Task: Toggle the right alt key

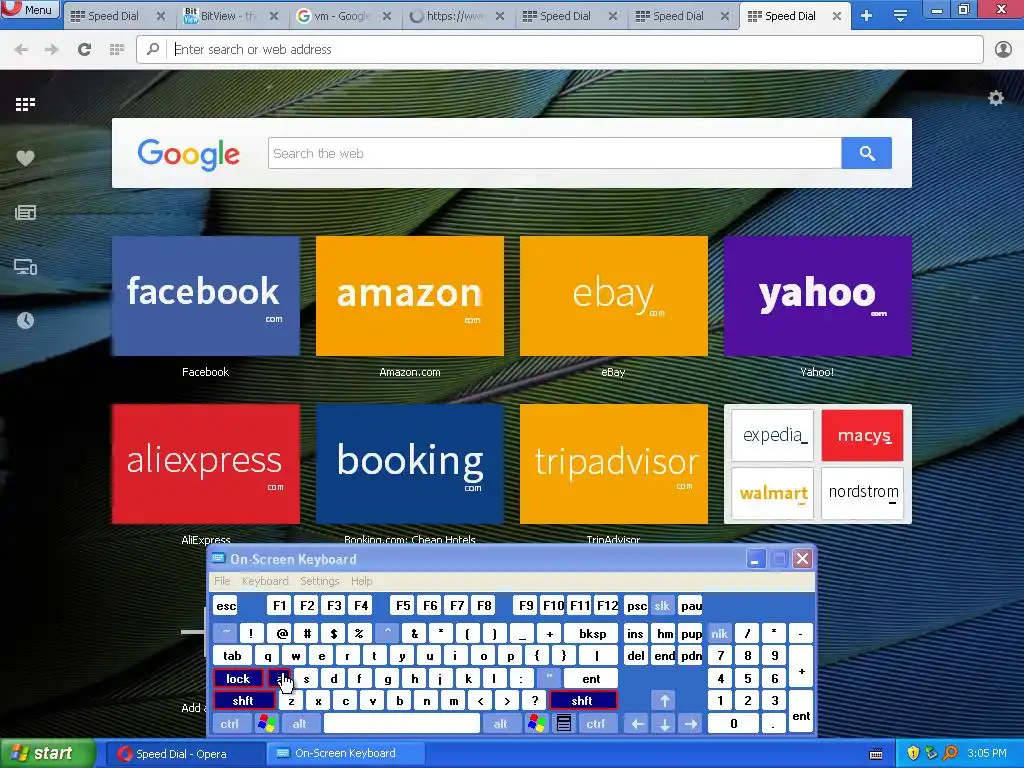Action: pyautogui.click(x=500, y=724)
